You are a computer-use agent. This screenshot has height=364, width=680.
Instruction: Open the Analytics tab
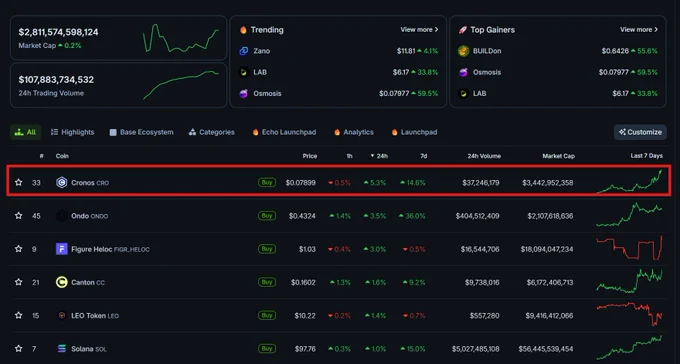click(x=353, y=132)
